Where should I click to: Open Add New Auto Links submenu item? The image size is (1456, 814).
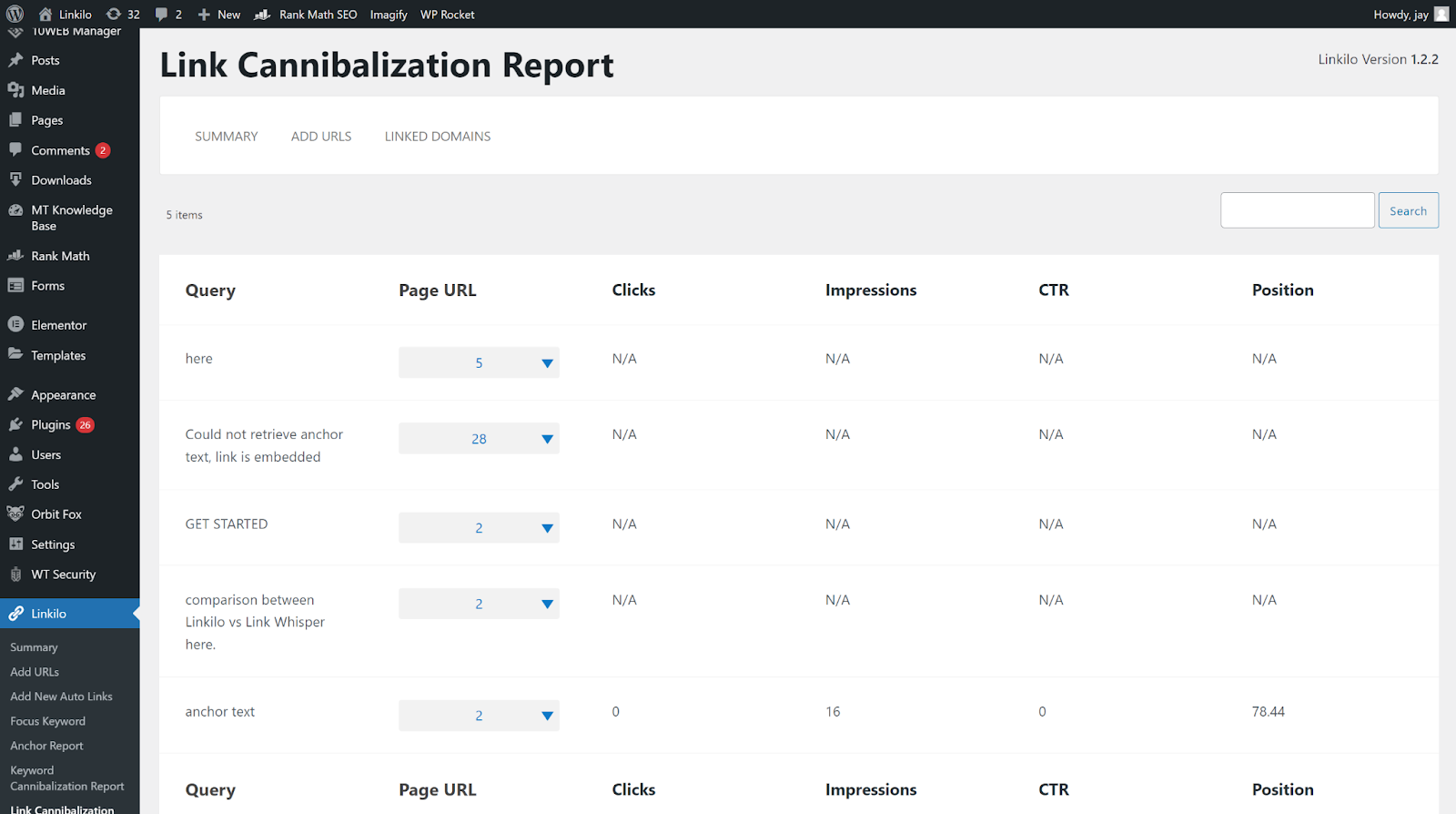[61, 697]
